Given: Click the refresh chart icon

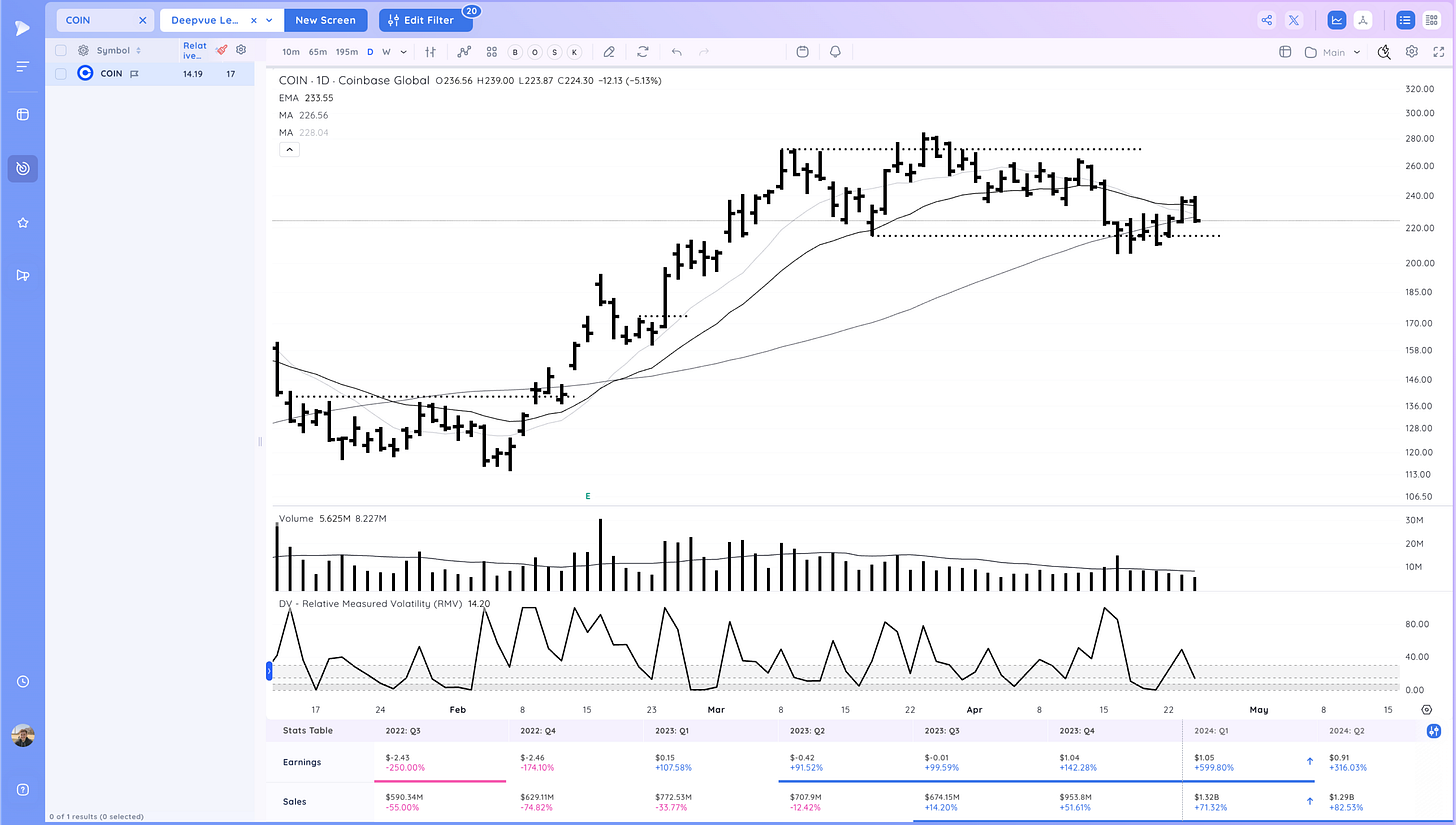Looking at the screenshot, I should pyautogui.click(x=642, y=52).
